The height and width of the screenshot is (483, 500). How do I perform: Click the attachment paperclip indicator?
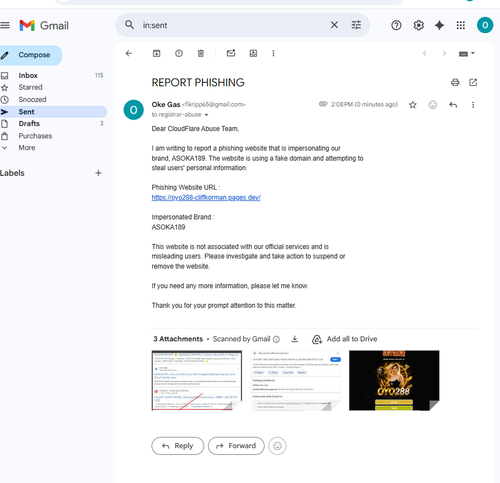pos(323,104)
